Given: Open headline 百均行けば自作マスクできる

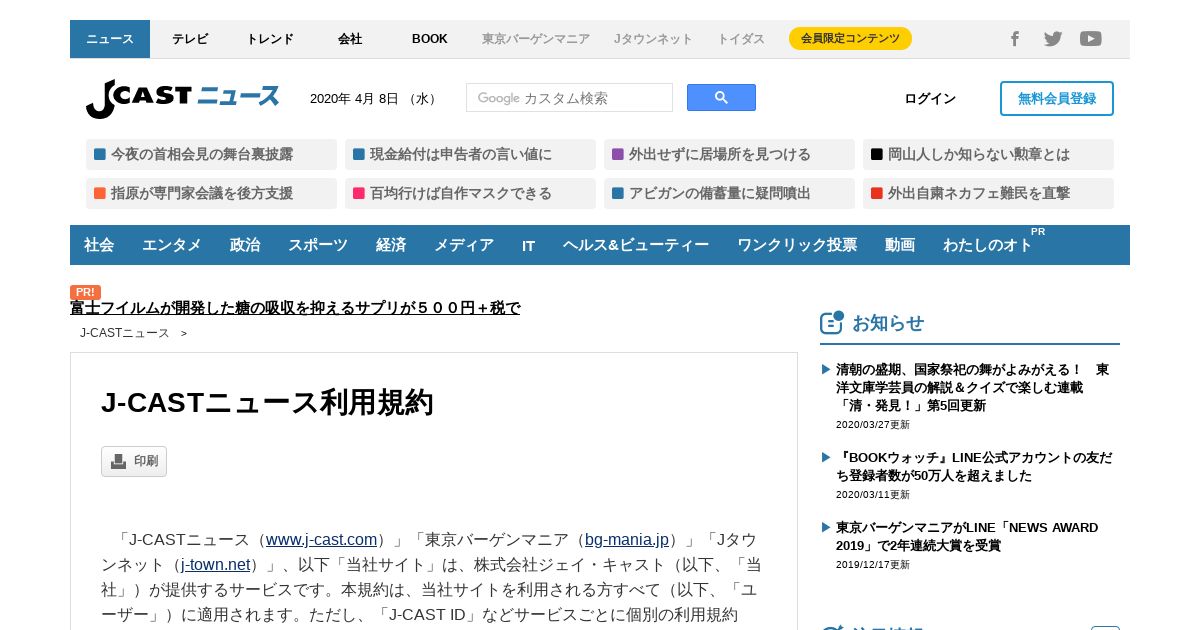Looking at the screenshot, I should [470, 193].
